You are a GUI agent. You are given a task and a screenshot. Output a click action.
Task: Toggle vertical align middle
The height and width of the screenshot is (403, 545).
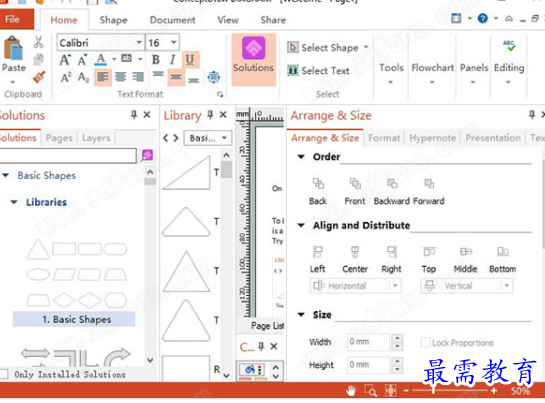click(x=176, y=77)
